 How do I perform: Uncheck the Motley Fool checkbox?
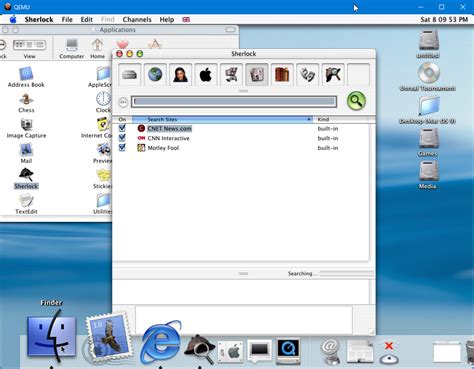(122, 148)
